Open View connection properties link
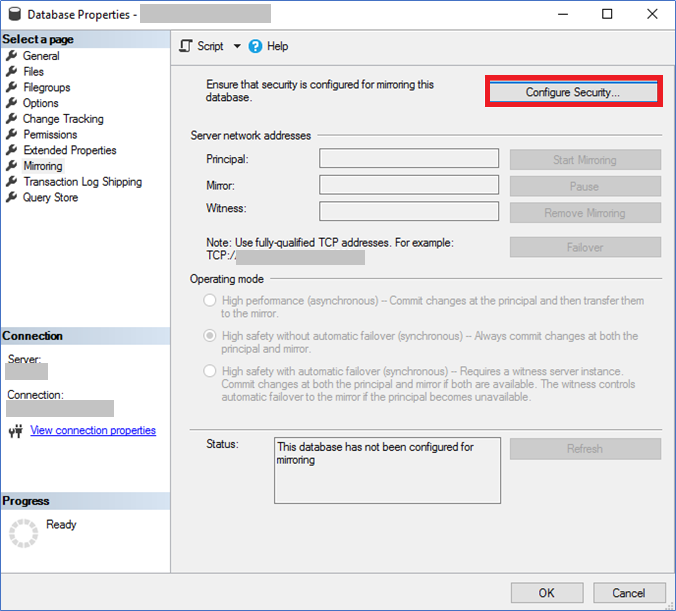 93,430
